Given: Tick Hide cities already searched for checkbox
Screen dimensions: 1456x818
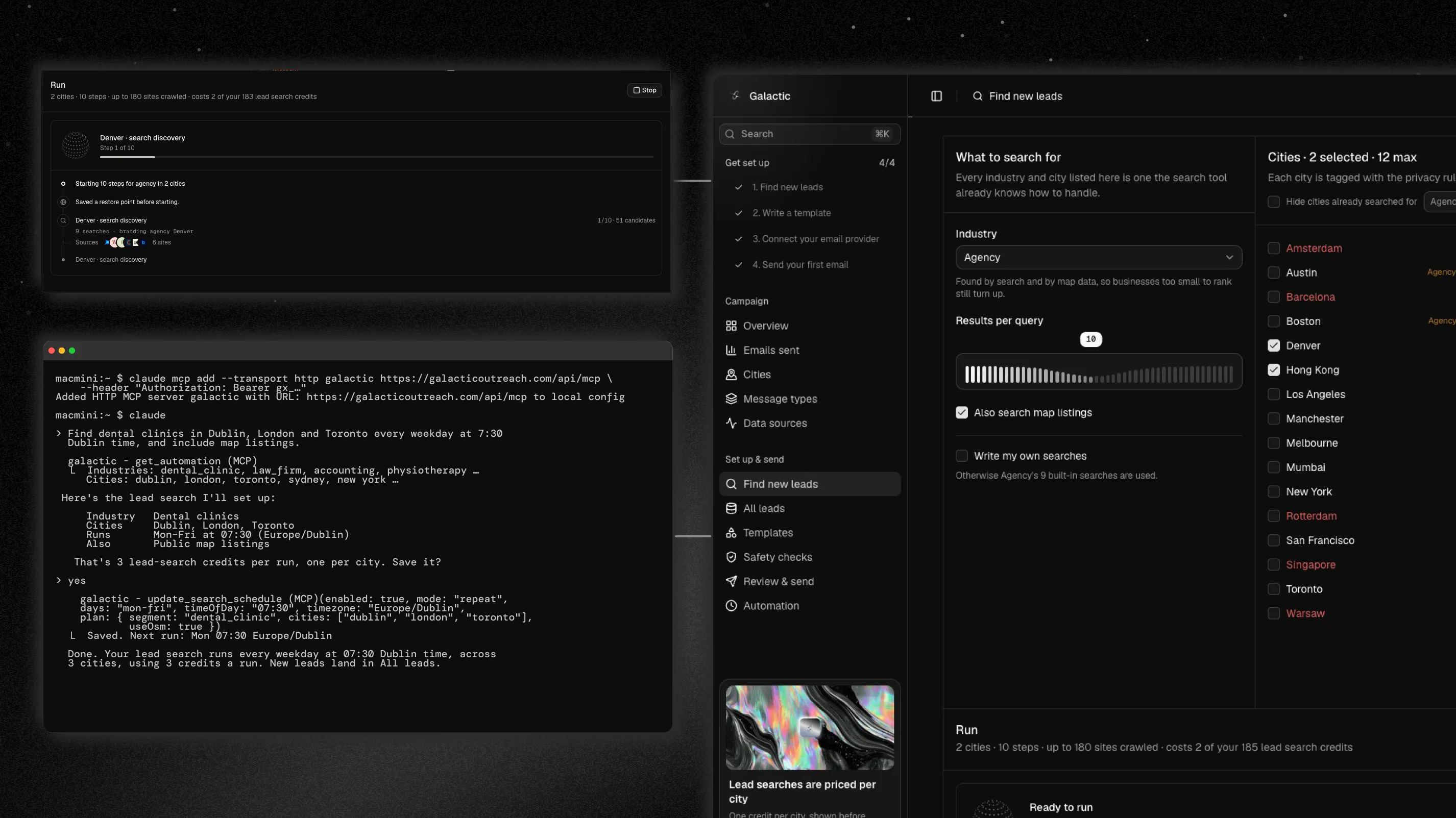Looking at the screenshot, I should tap(1273, 202).
